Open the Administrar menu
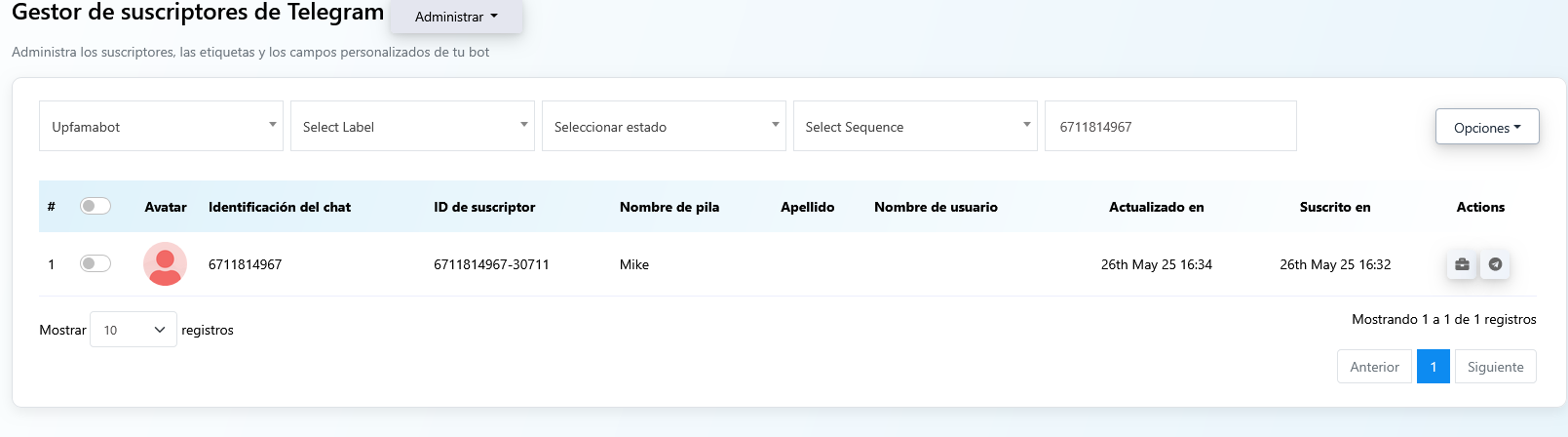Image resolution: width=1568 pixels, height=437 pixels. [456, 17]
